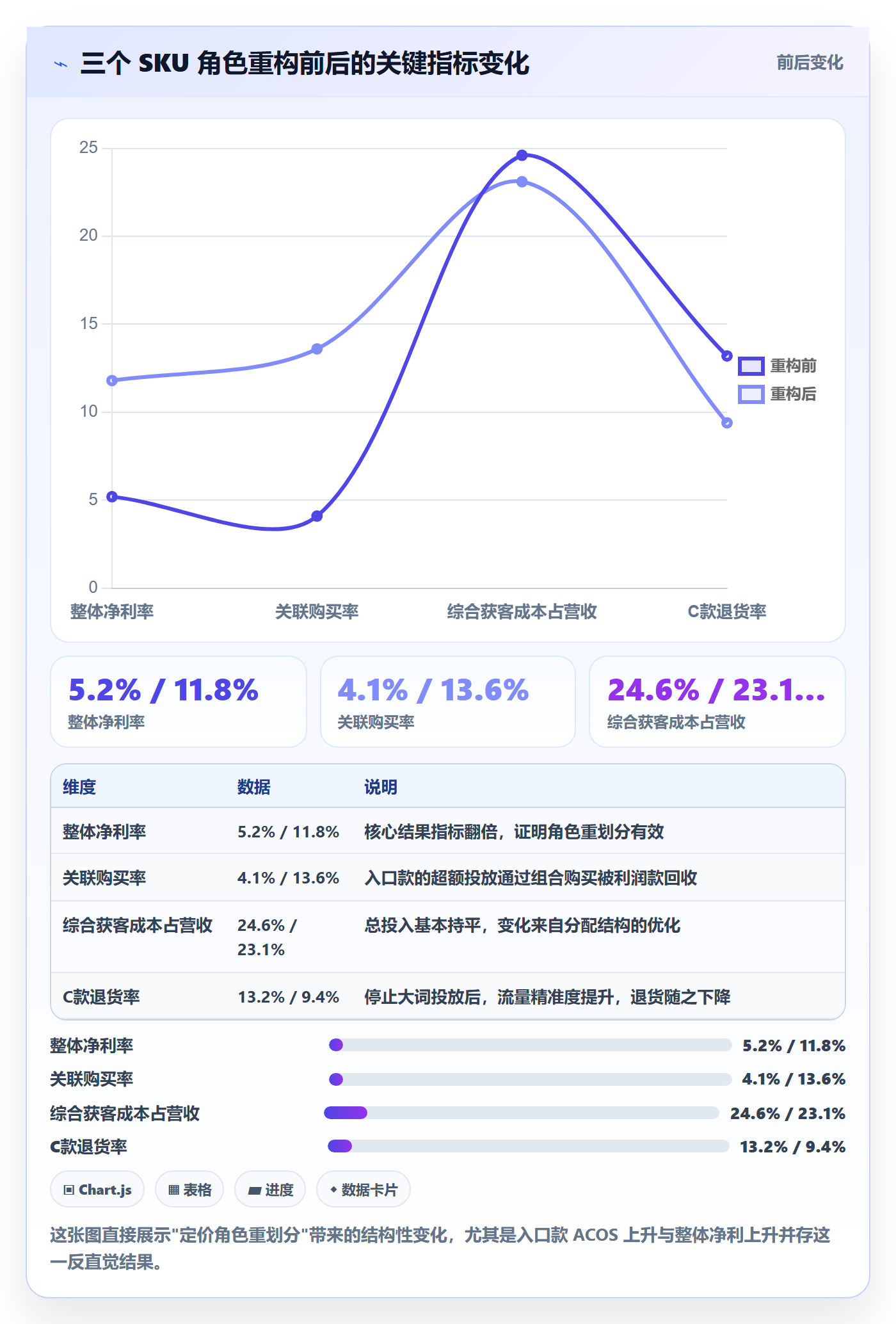Toggle the 重构前 legend swatch

pyautogui.click(x=751, y=366)
